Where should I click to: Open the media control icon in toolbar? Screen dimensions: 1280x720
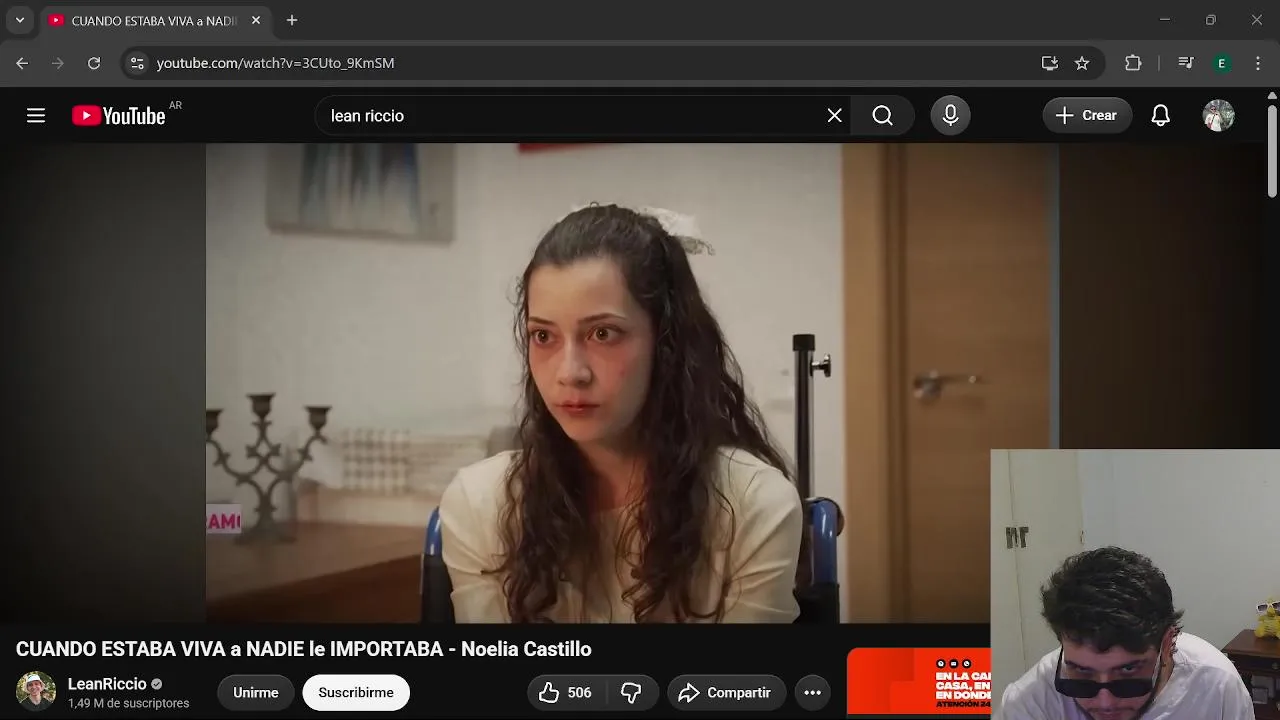point(1186,63)
